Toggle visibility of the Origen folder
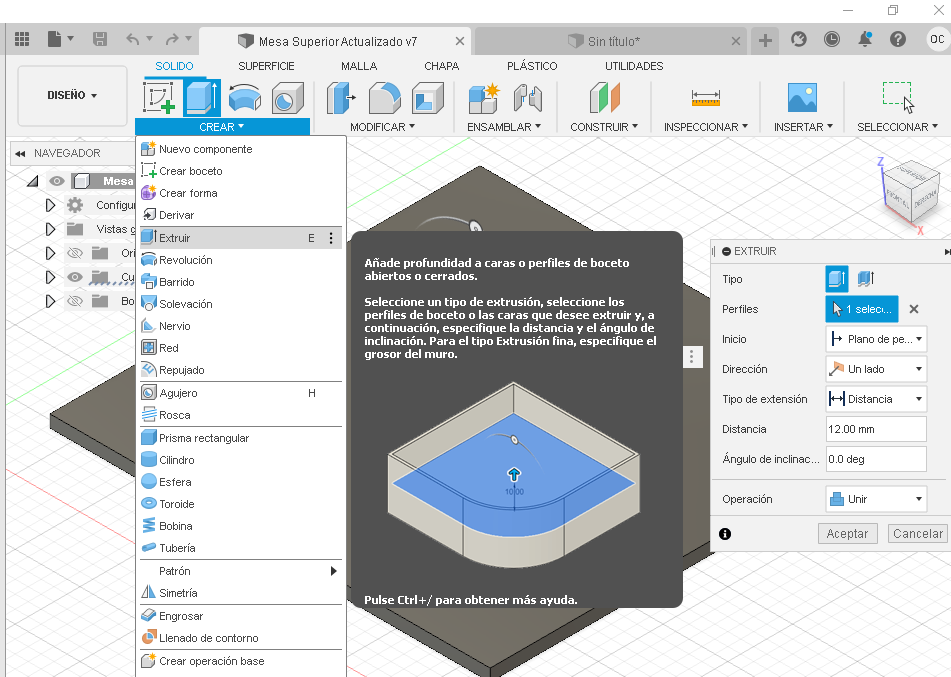Screen dimensions: 951x677 point(75,253)
